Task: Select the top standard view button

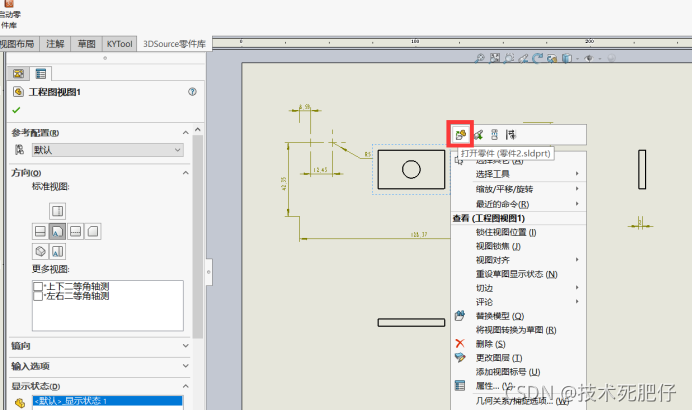Action: (57, 211)
